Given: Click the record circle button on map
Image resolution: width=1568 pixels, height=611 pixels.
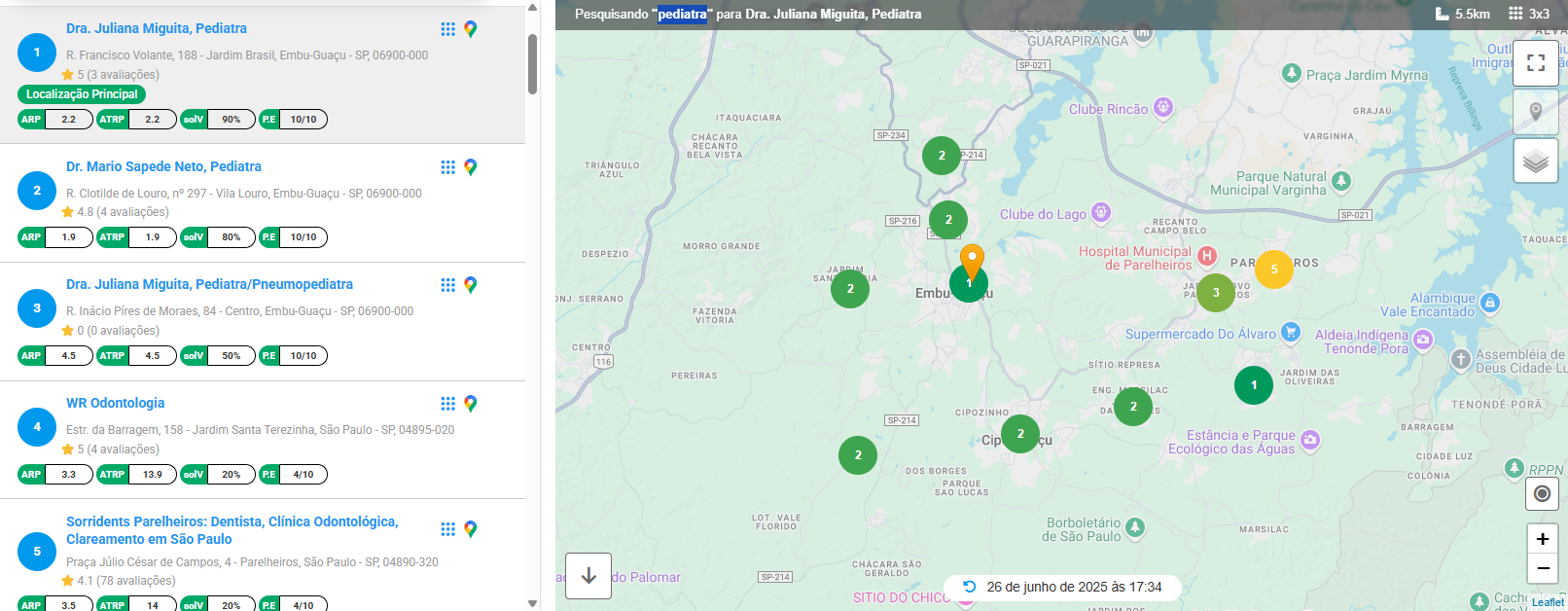Looking at the screenshot, I should (x=1542, y=493).
